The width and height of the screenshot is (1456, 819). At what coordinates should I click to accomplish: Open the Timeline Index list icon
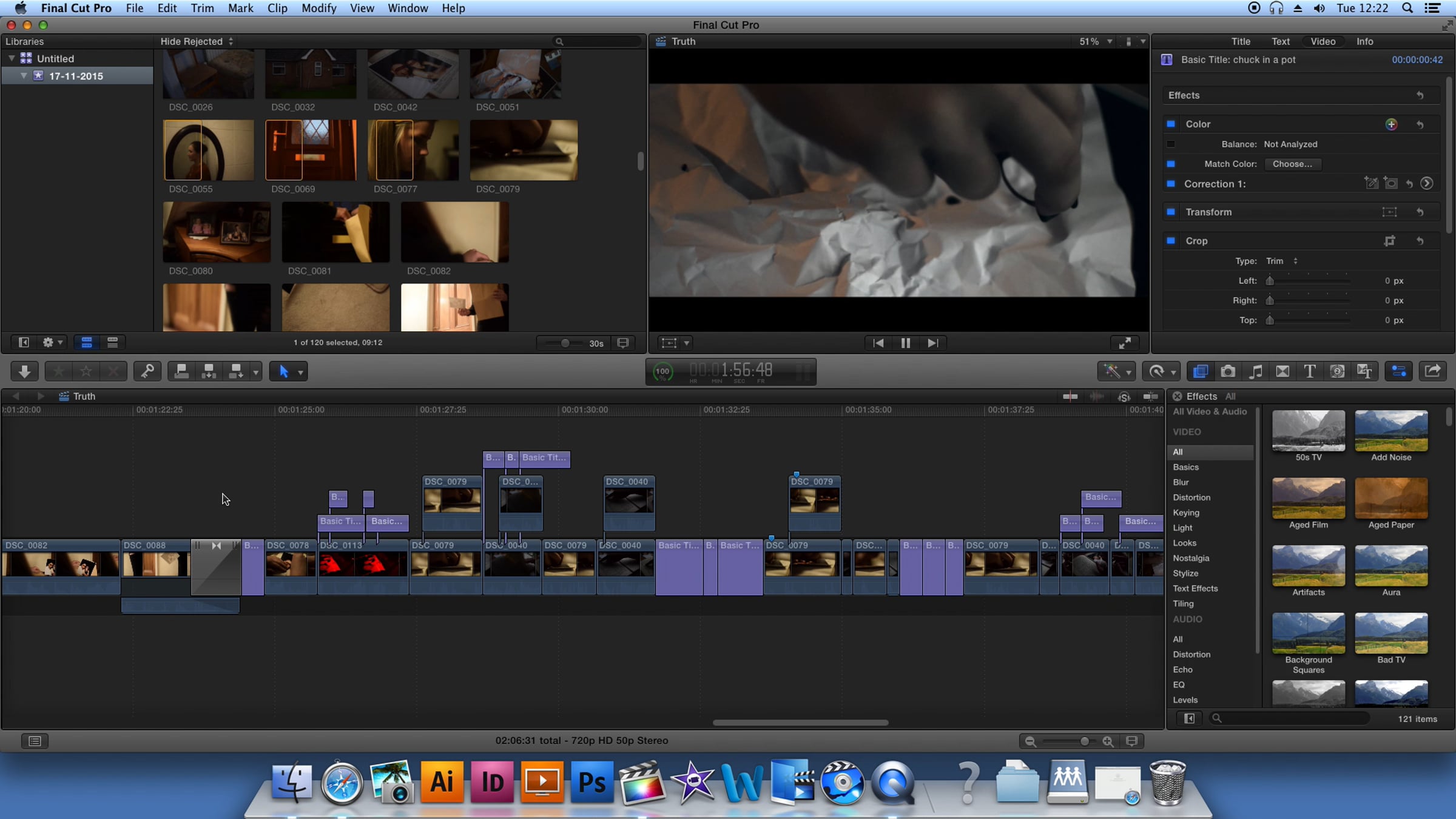[35, 741]
